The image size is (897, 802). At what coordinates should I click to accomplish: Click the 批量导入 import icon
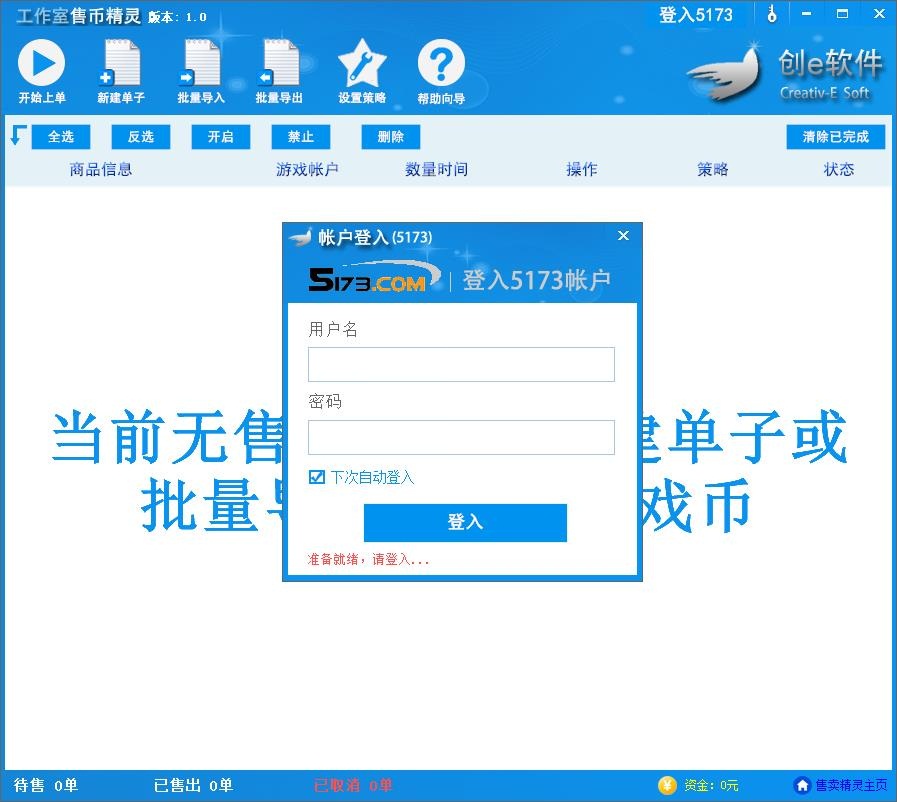[201, 62]
